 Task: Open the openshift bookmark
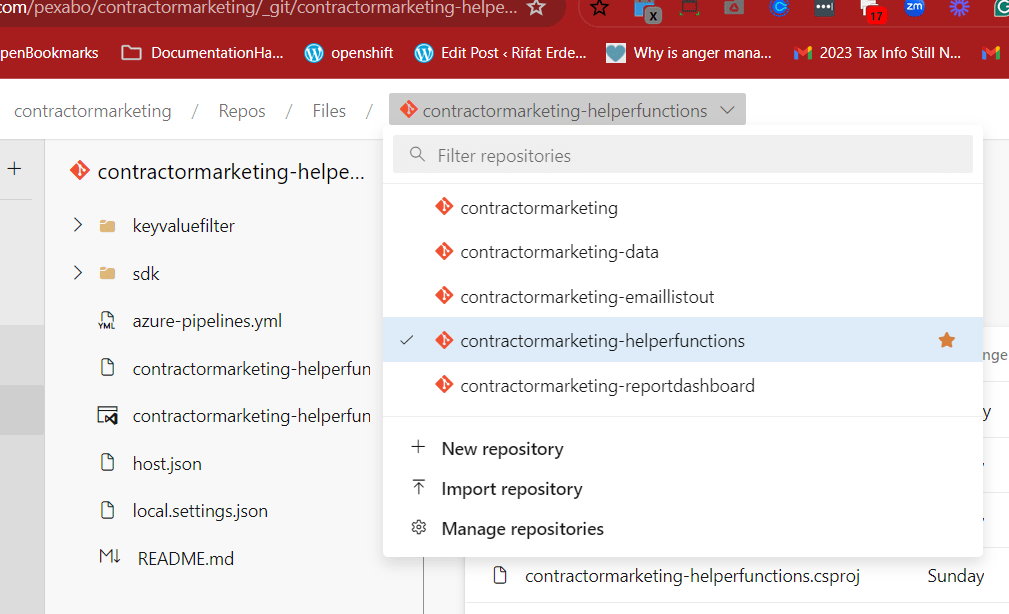(349, 53)
